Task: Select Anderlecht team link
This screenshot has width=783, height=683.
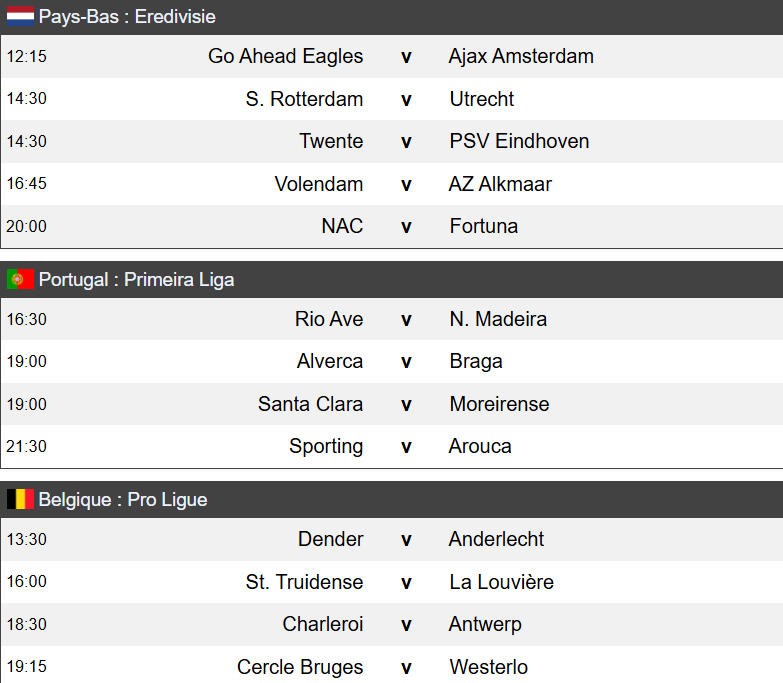Action: click(x=496, y=539)
